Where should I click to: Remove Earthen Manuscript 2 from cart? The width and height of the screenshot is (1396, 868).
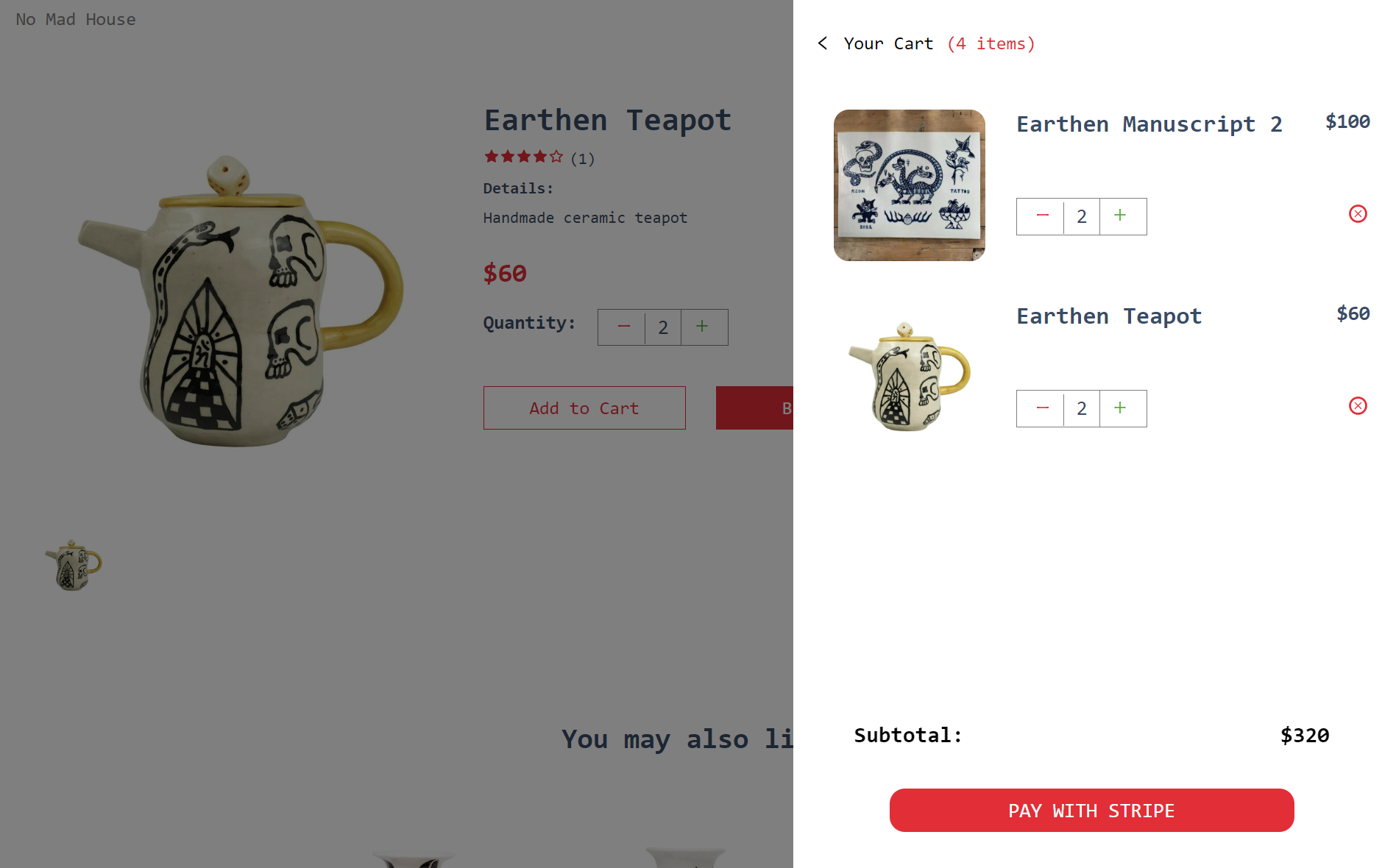point(1358,214)
